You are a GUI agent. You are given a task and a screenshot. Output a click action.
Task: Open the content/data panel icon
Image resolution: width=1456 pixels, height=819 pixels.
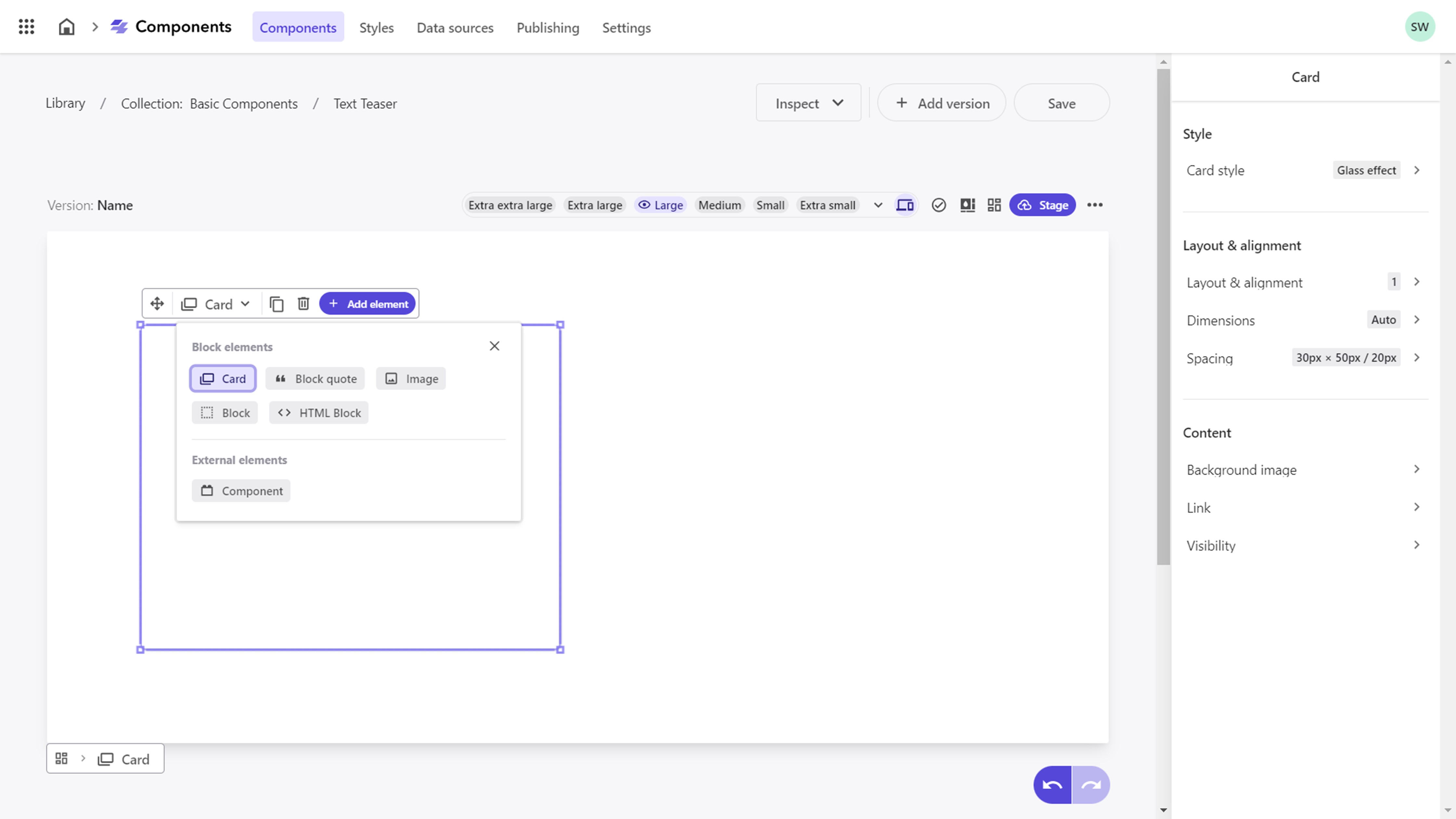(x=968, y=205)
